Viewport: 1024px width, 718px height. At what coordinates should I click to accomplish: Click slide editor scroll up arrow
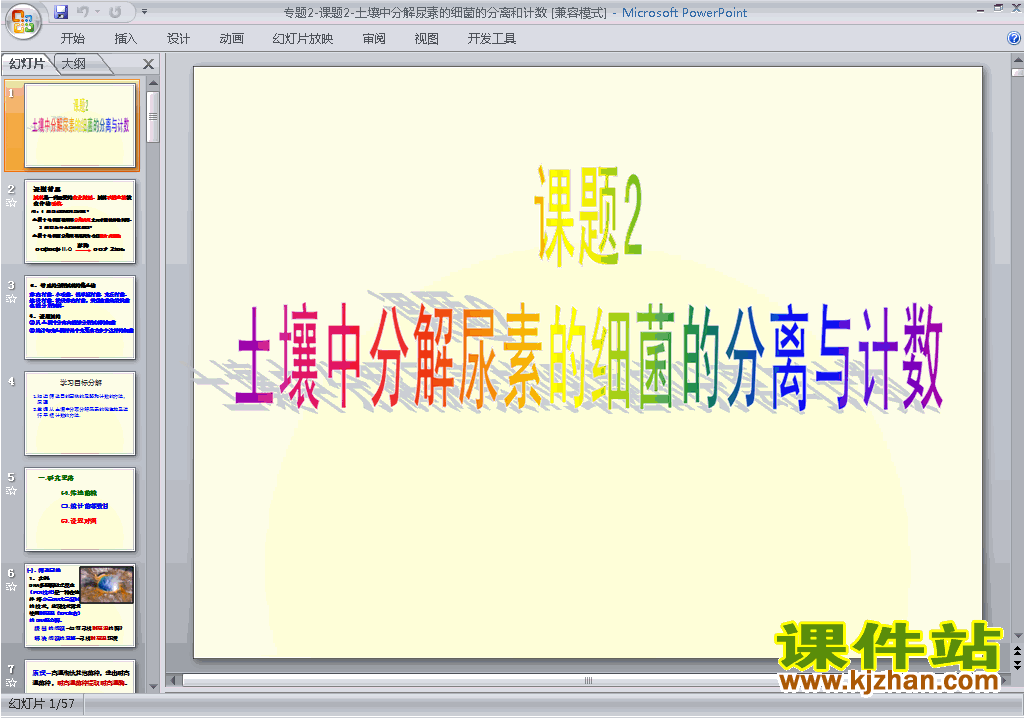[x=1017, y=60]
